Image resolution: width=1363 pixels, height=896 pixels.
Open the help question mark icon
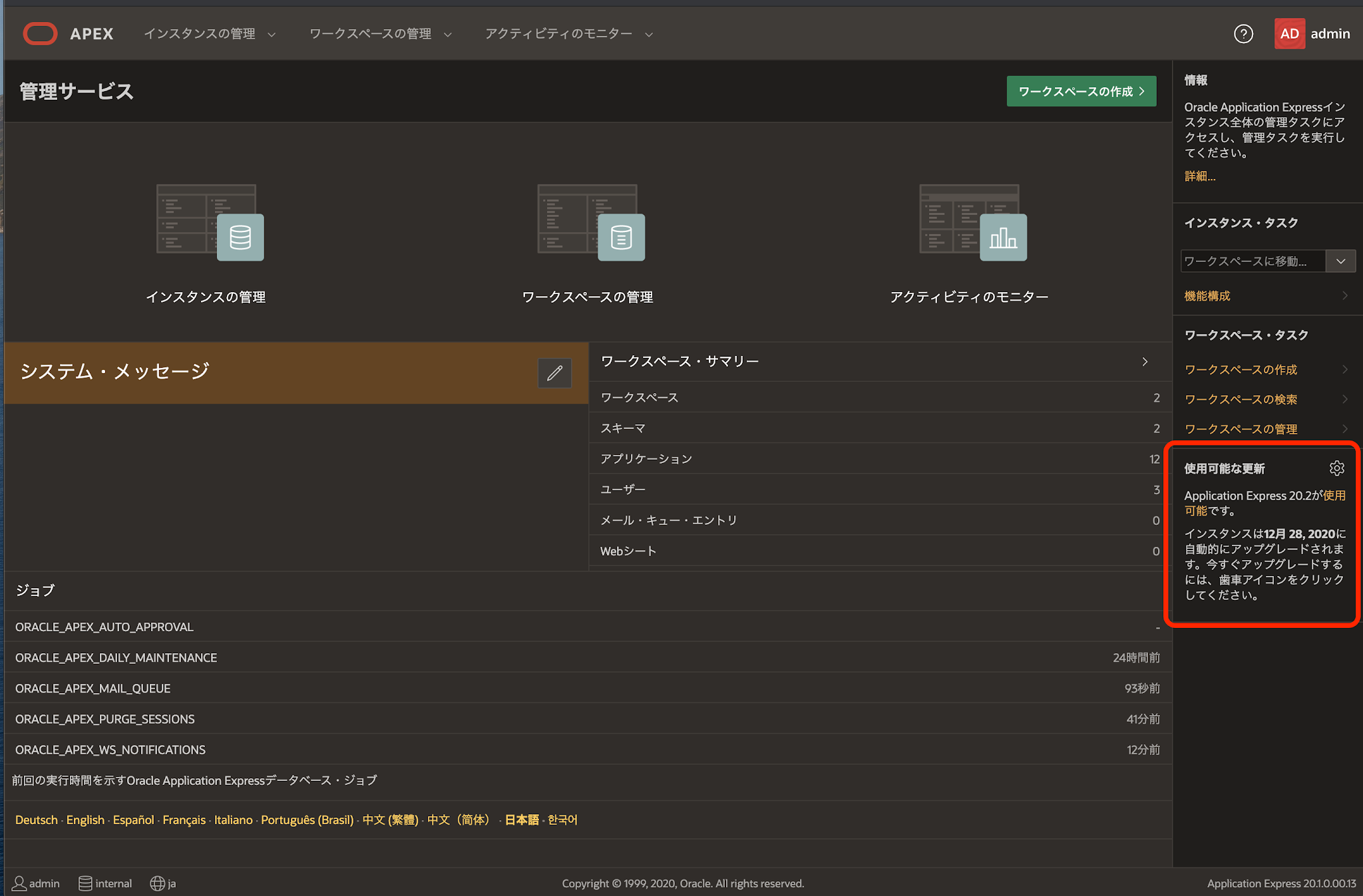(x=1243, y=33)
